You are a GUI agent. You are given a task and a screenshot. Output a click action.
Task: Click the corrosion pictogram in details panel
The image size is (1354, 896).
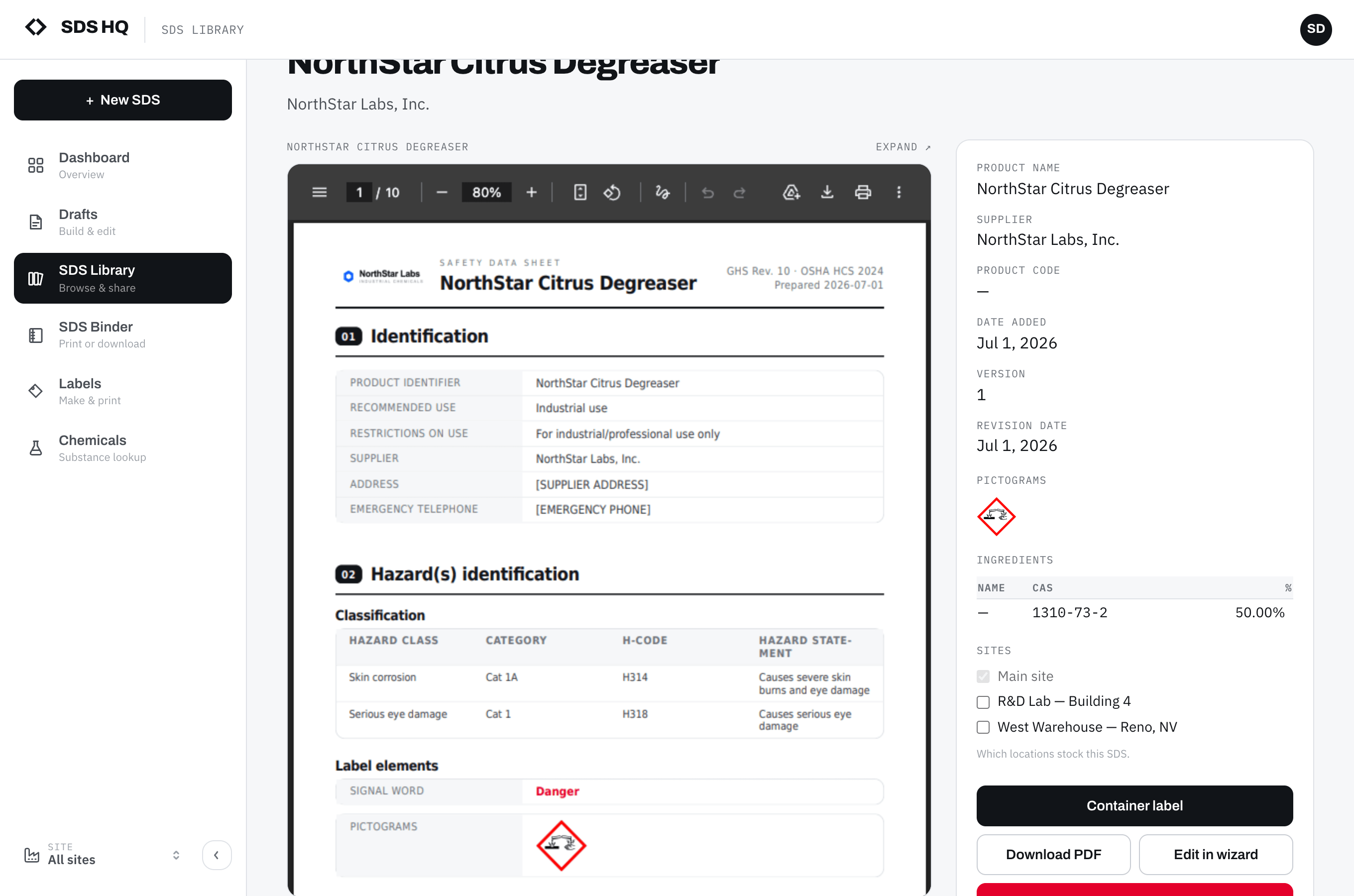996,517
